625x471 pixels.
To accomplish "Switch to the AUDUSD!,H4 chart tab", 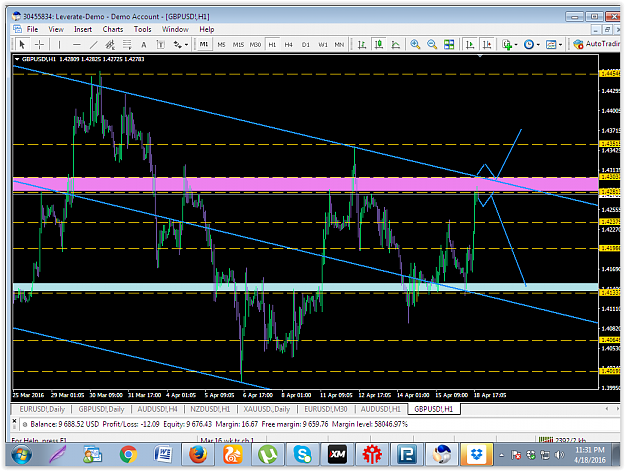I will (157, 409).
